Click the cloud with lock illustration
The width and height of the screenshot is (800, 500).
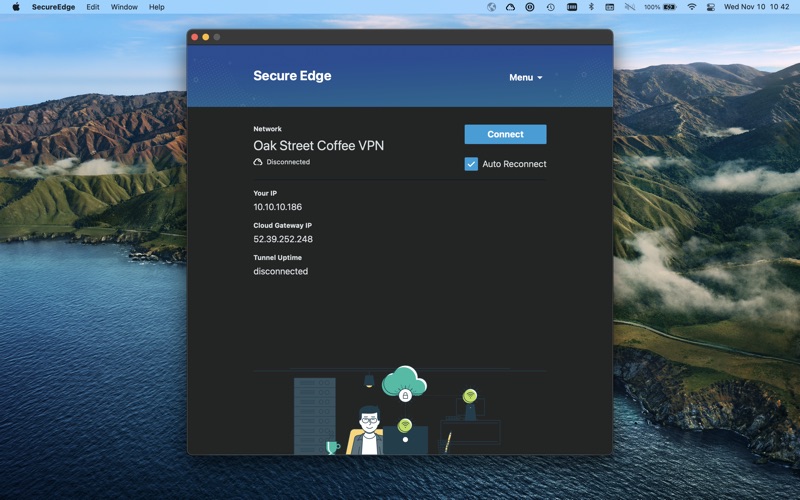tap(405, 384)
